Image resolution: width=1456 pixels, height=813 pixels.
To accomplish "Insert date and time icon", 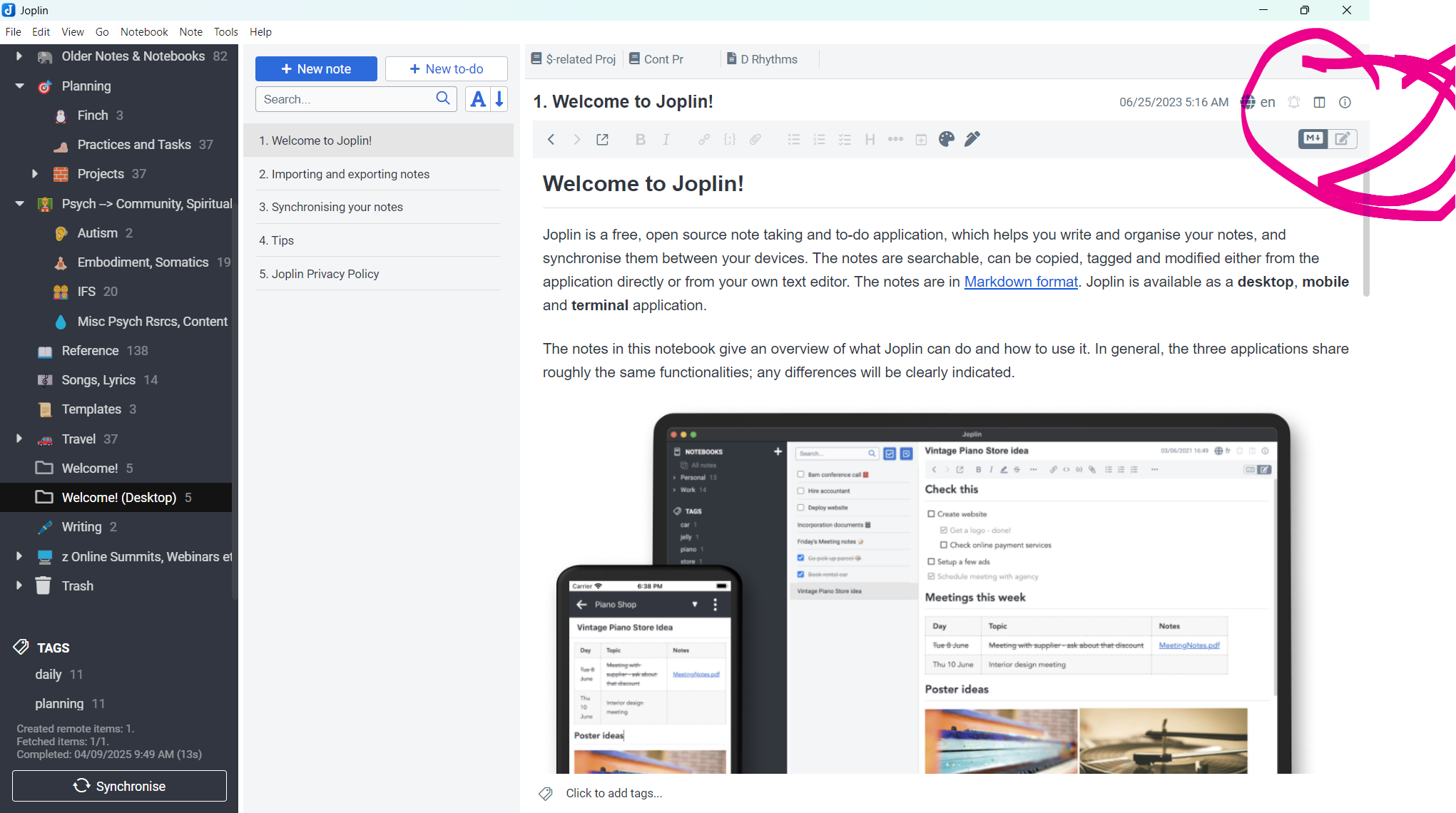I will (x=921, y=139).
